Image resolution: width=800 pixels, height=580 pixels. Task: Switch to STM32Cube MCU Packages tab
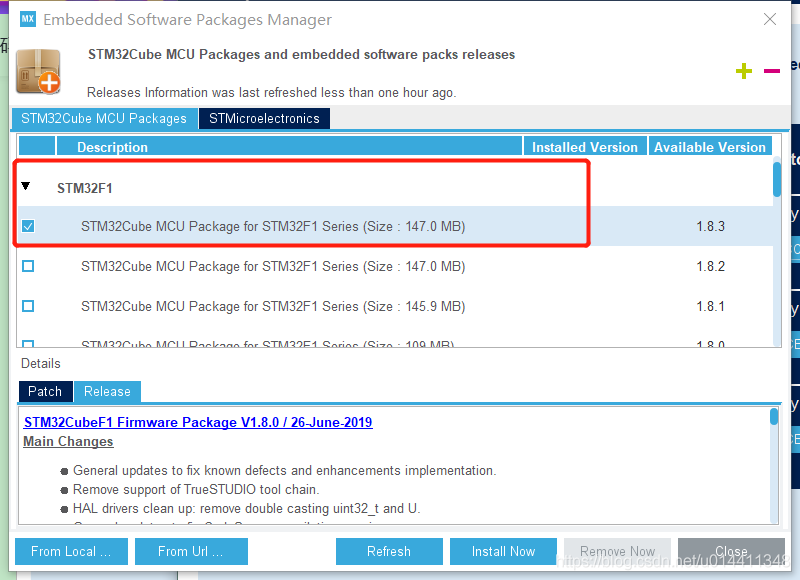point(104,118)
